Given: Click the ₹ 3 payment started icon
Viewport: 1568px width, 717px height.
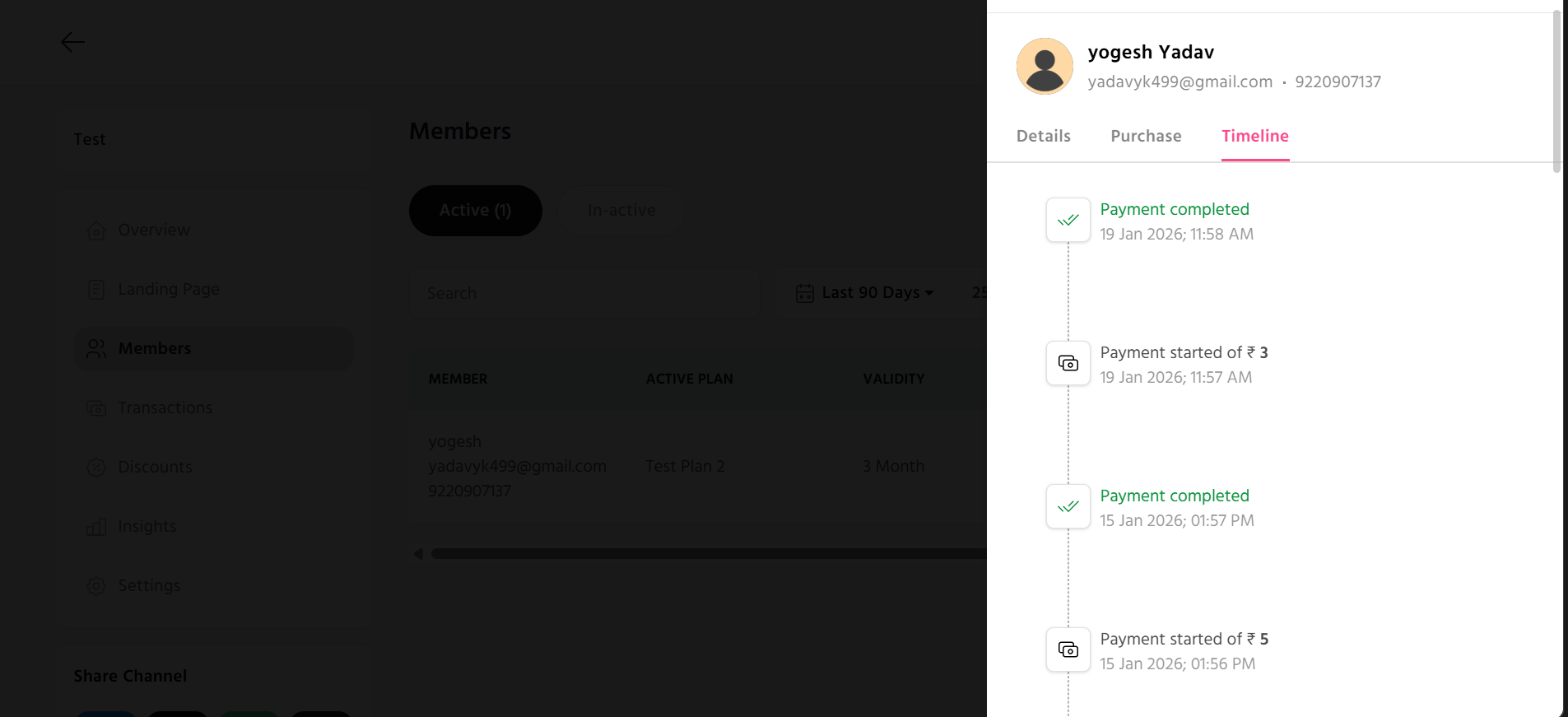Looking at the screenshot, I should (x=1068, y=363).
